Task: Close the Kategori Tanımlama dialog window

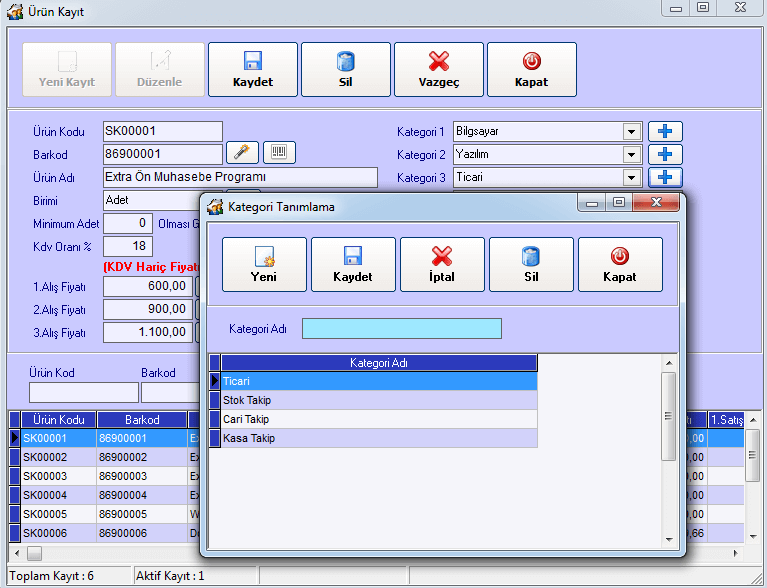Action: tap(656, 202)
